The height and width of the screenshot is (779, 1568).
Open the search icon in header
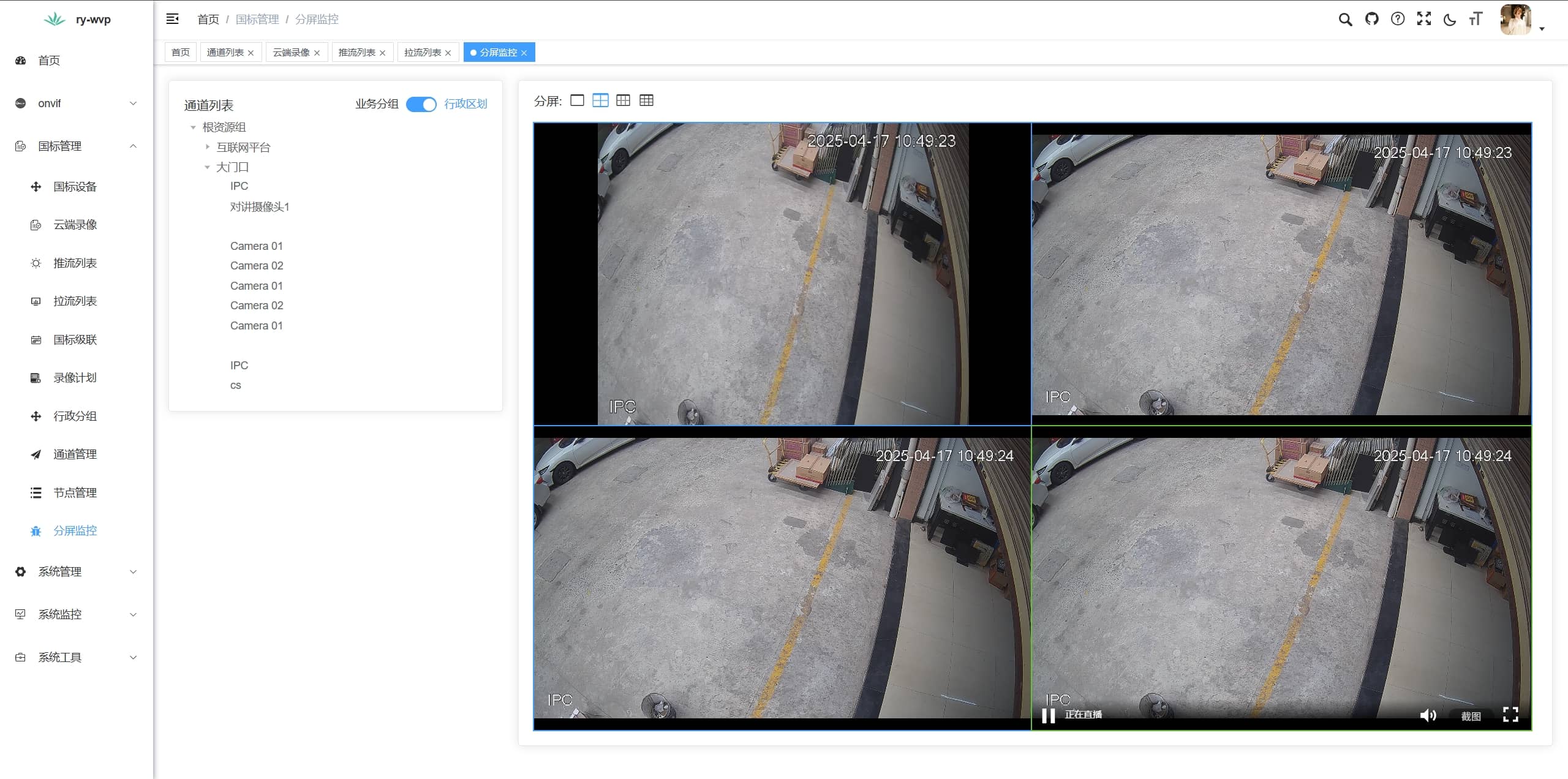coord(1345,19)
